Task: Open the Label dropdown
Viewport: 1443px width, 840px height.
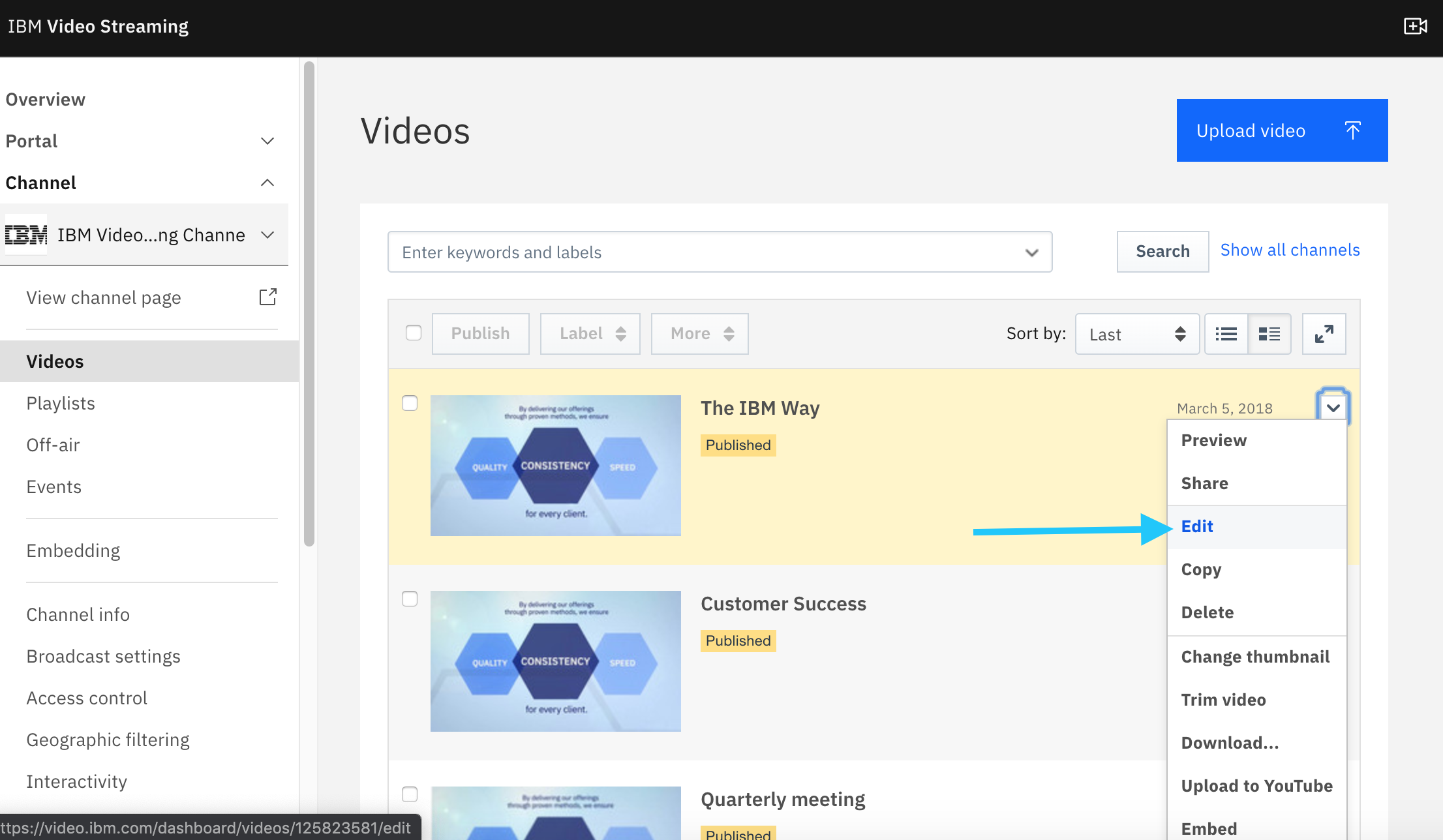Action: (590, 334)
